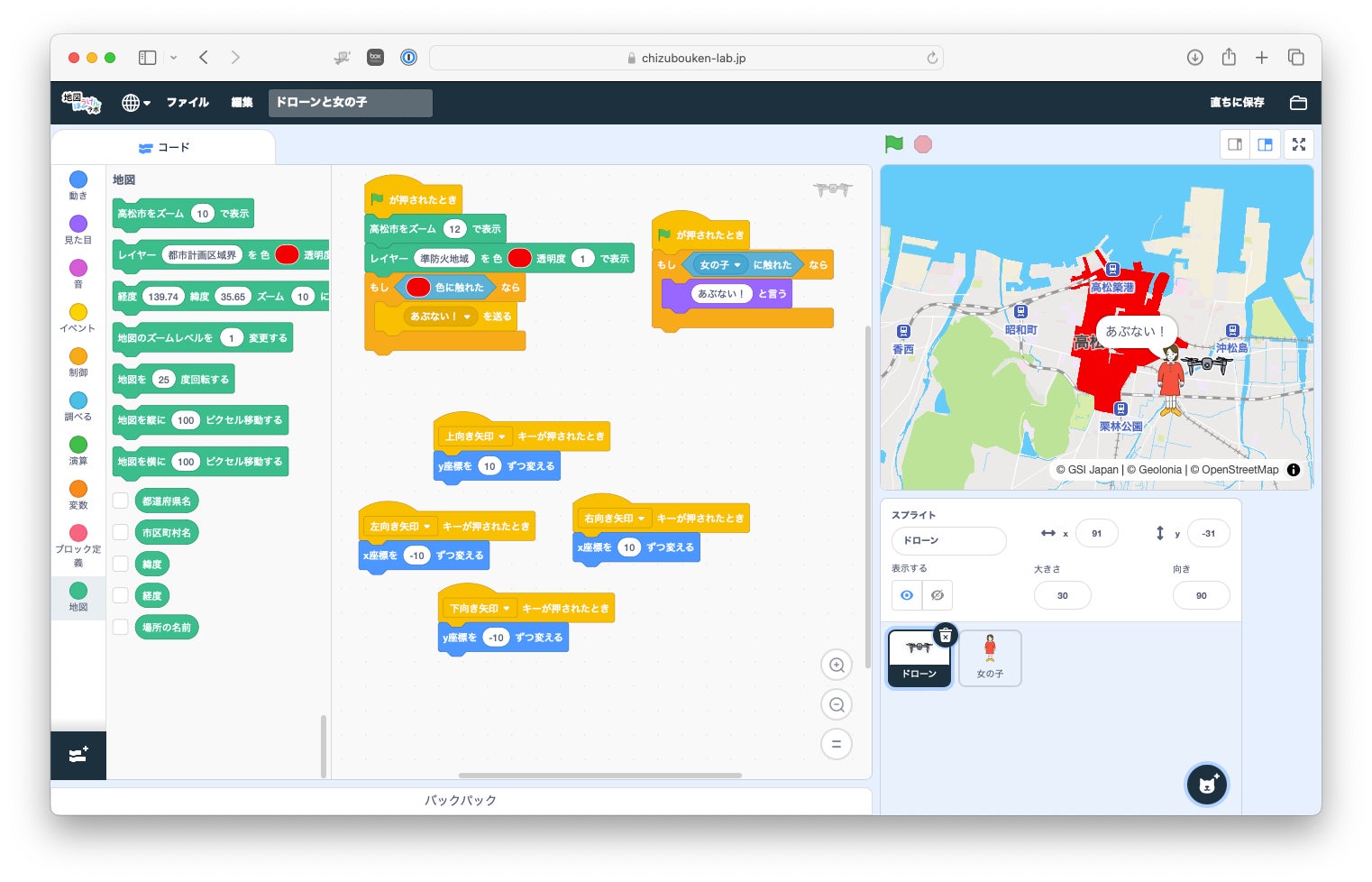Open the ファイル menu

point(188,103)
